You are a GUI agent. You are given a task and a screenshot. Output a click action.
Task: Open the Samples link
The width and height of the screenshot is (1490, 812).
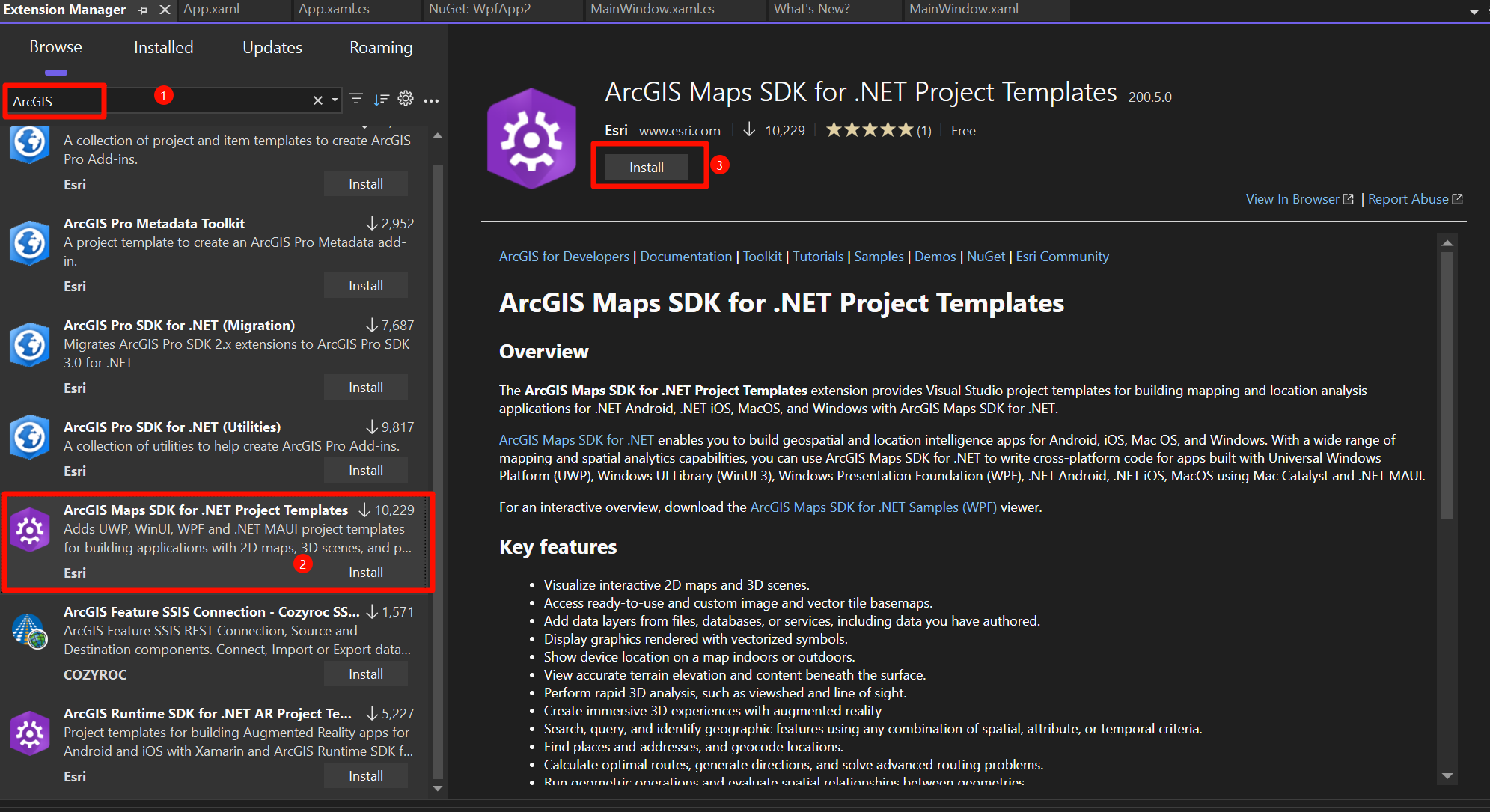[879, 257]
